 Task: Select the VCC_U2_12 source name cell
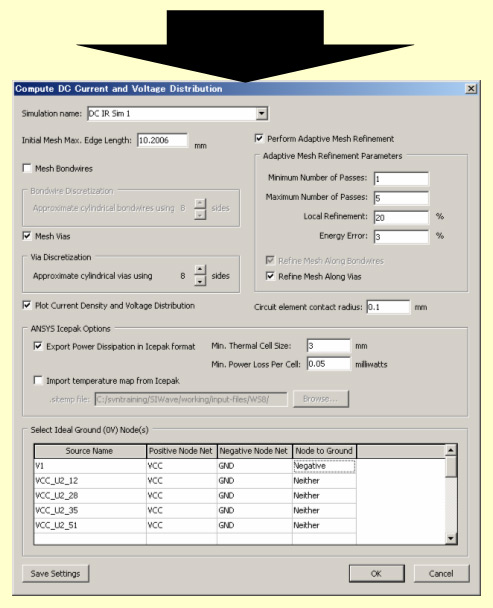click(x=90, y=481)
